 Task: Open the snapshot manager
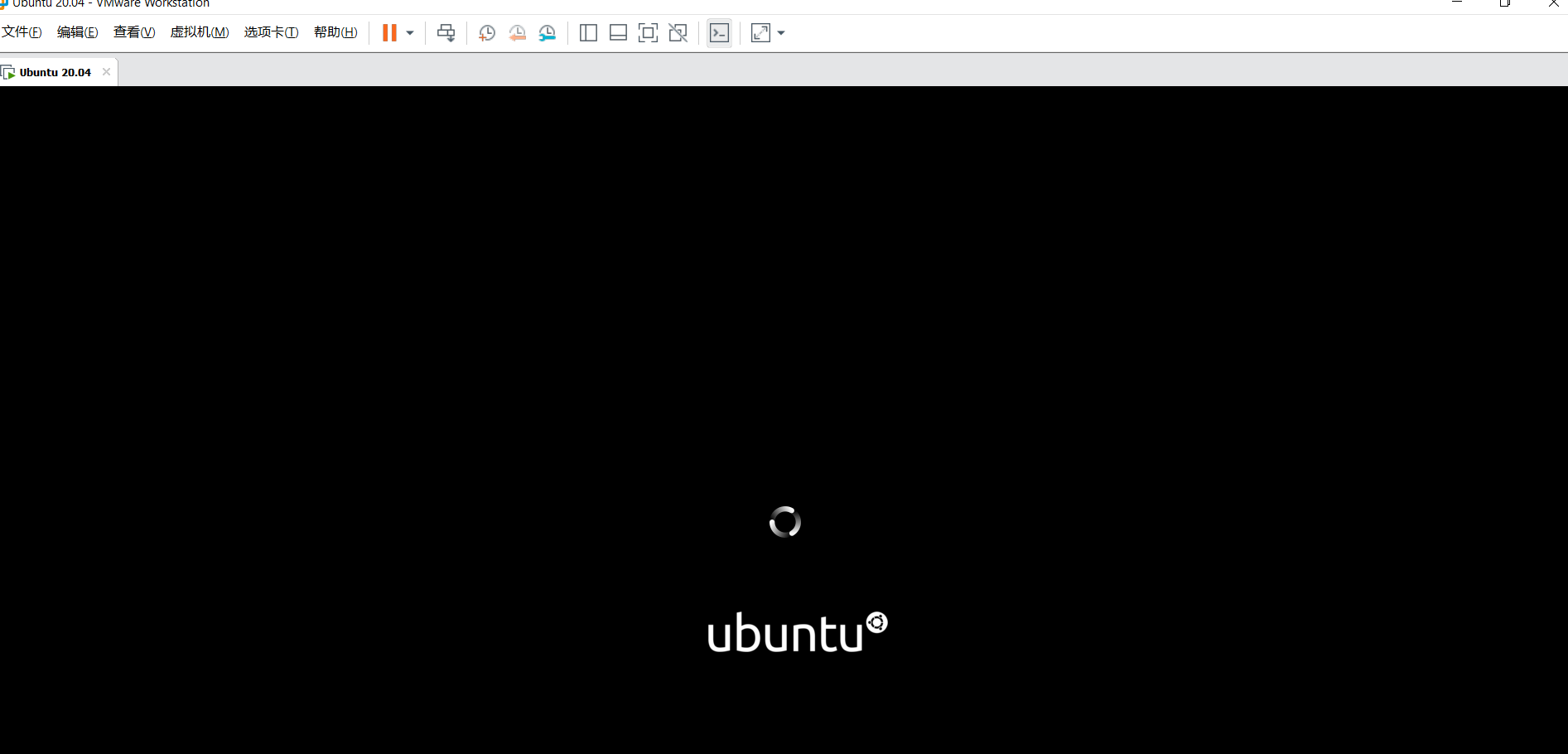point(548,33)
